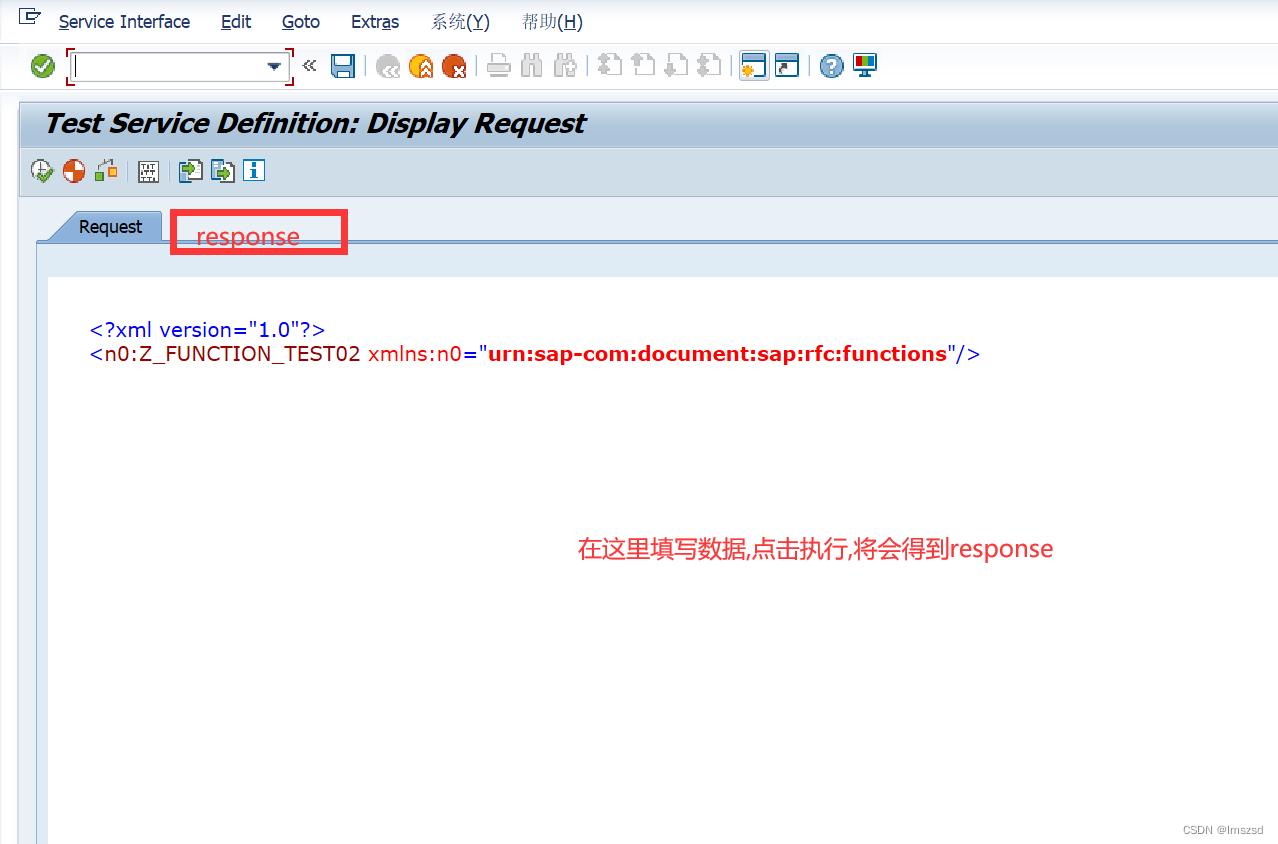Collapse the command field with the « arrows
The image size is (1278, 844).
click(309, 66)
